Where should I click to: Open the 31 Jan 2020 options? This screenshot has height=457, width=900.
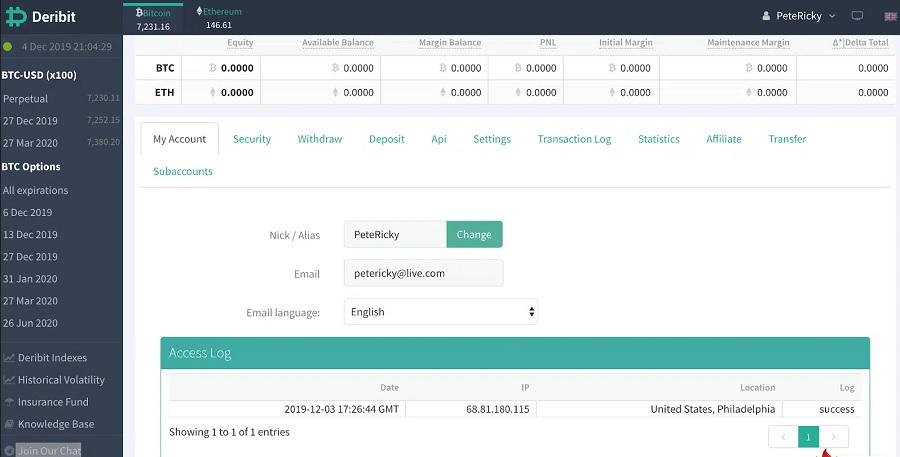[x=30, y=279]
